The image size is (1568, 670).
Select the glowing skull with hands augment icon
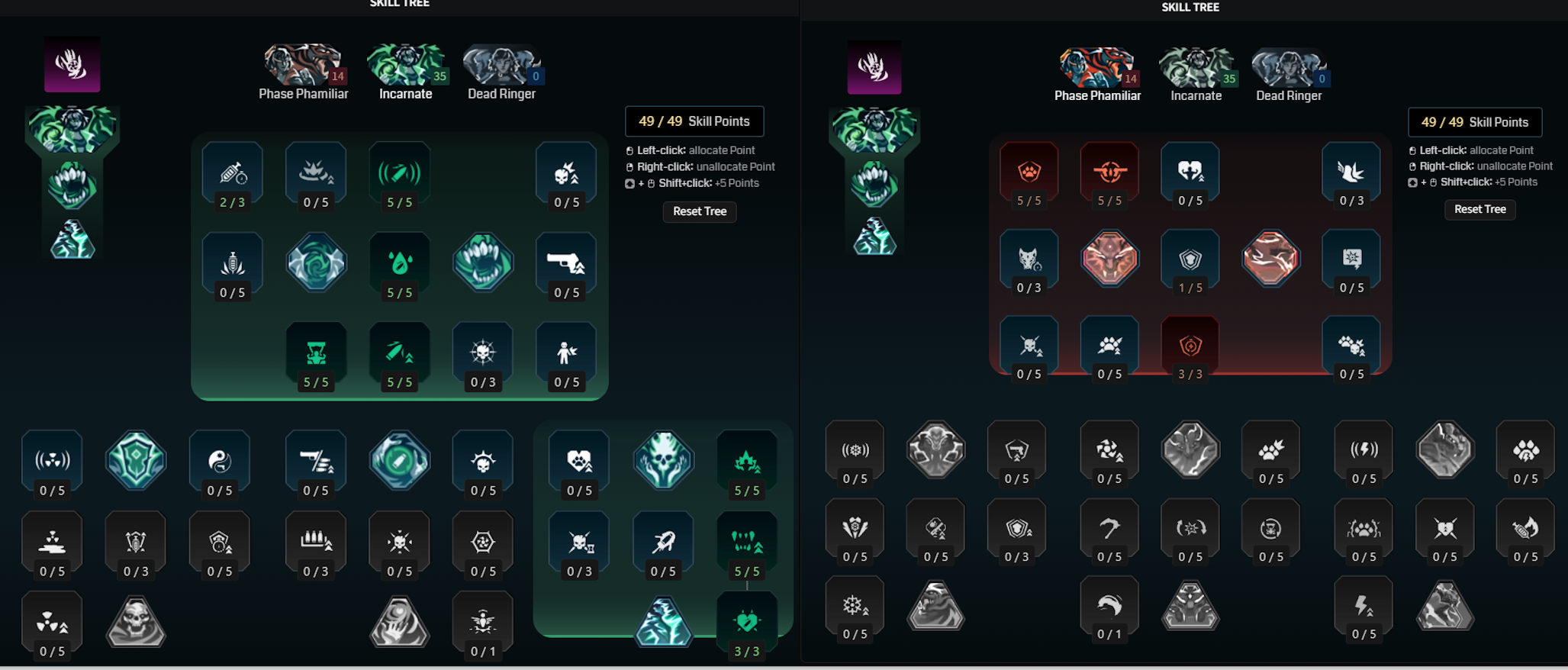(x=663, y=460)
